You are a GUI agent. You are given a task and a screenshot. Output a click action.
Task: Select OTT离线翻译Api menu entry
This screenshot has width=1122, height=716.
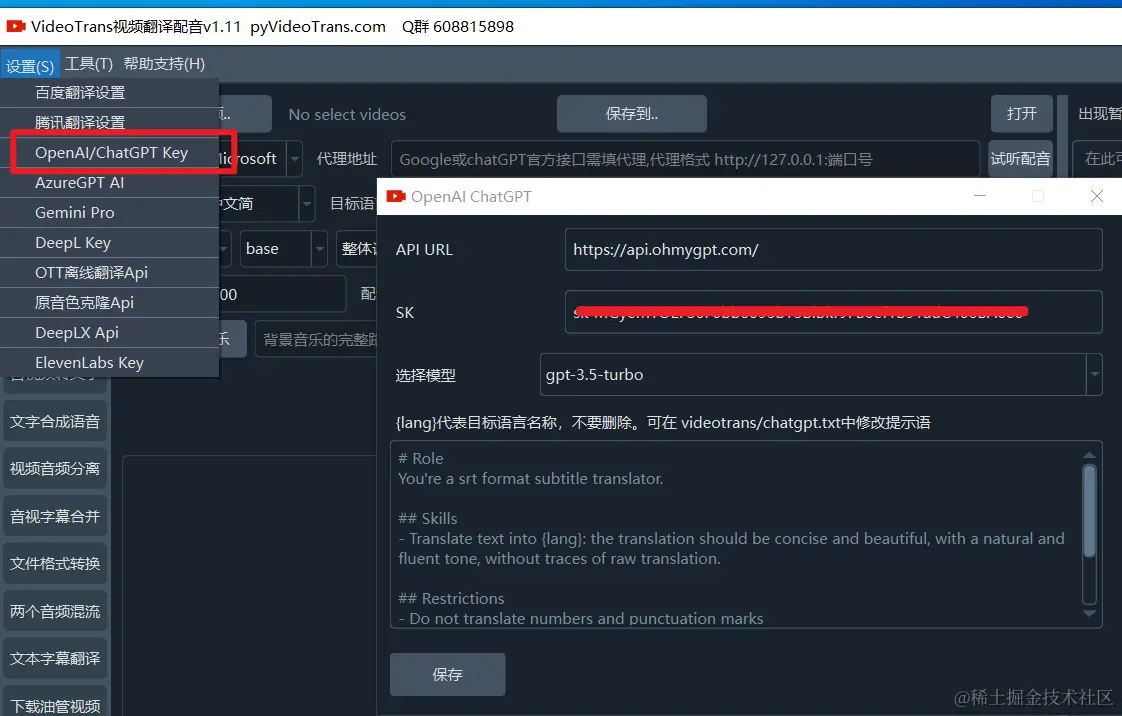[109, 273]
